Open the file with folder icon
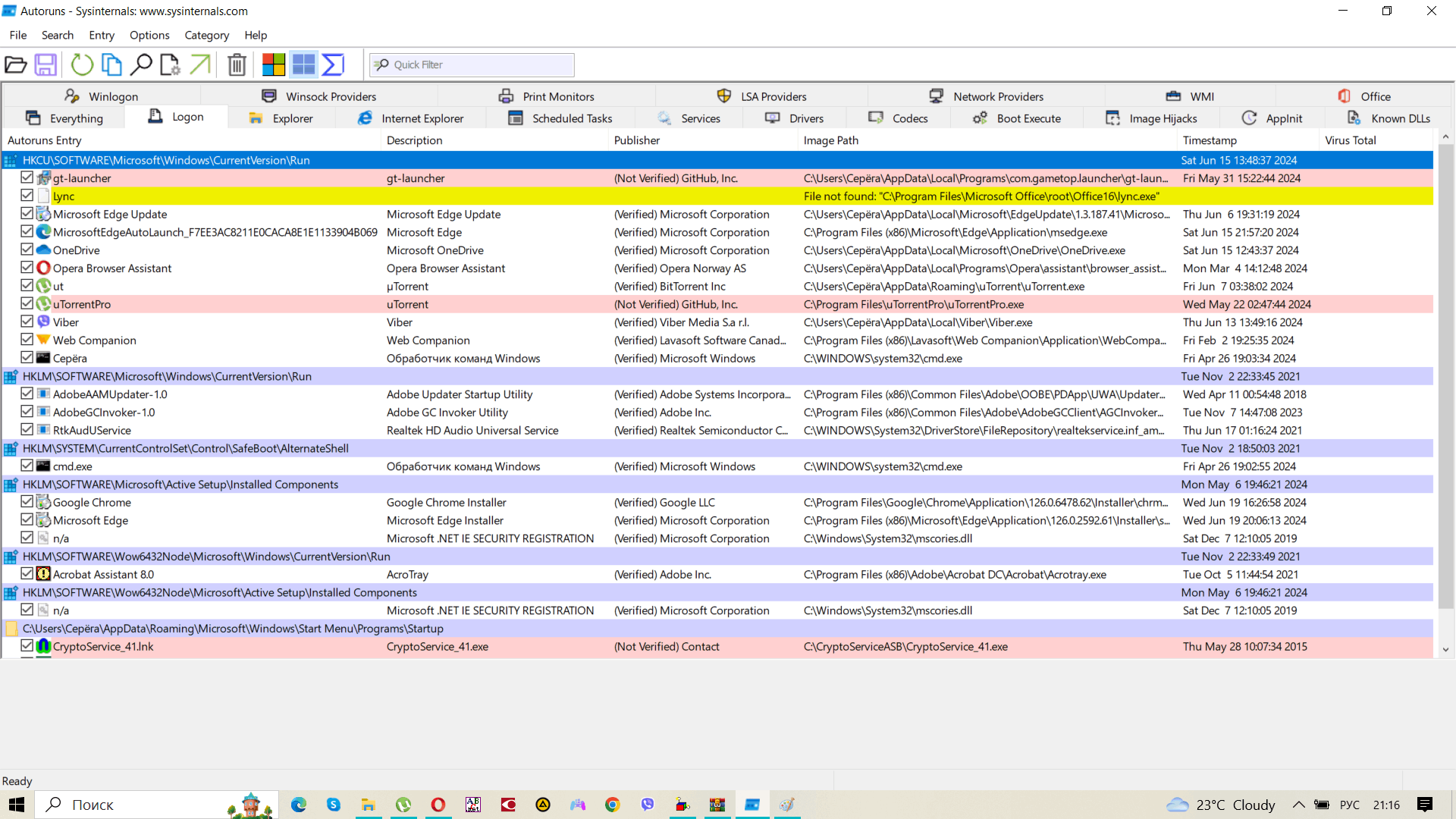The height and width of the screenshot is (819, 1456). (17, 64)
